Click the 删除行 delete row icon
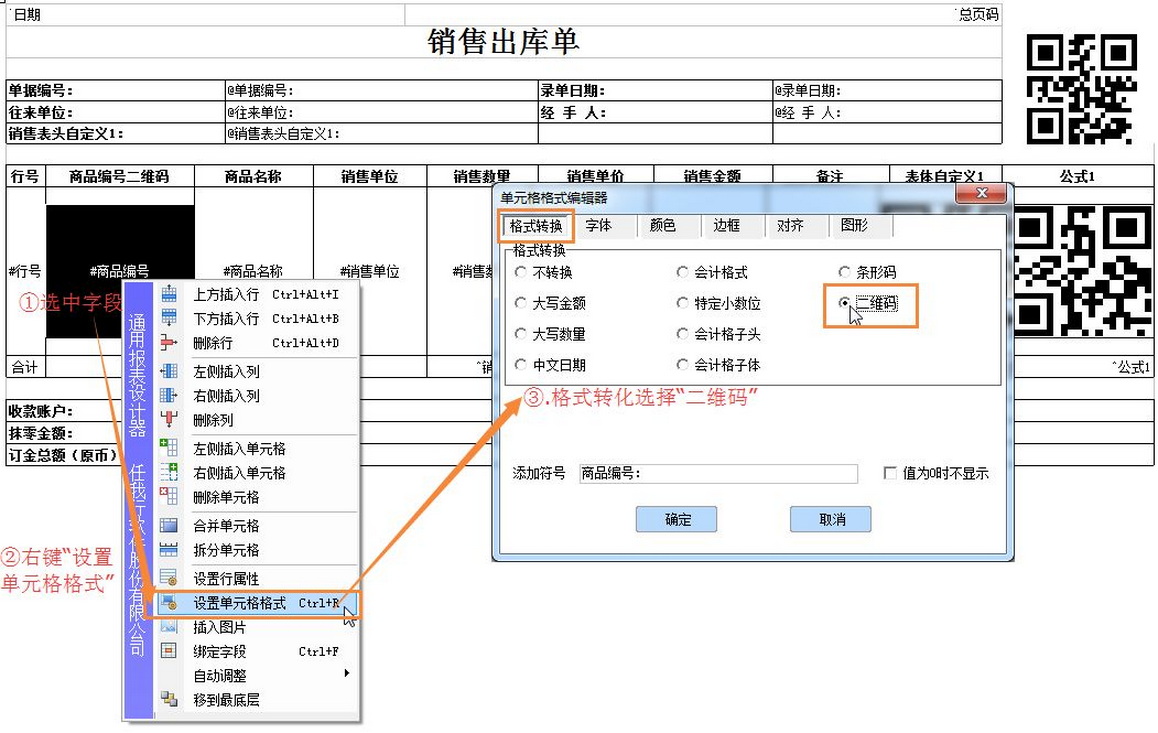1158x733 pixels. [x=169, y=343]
